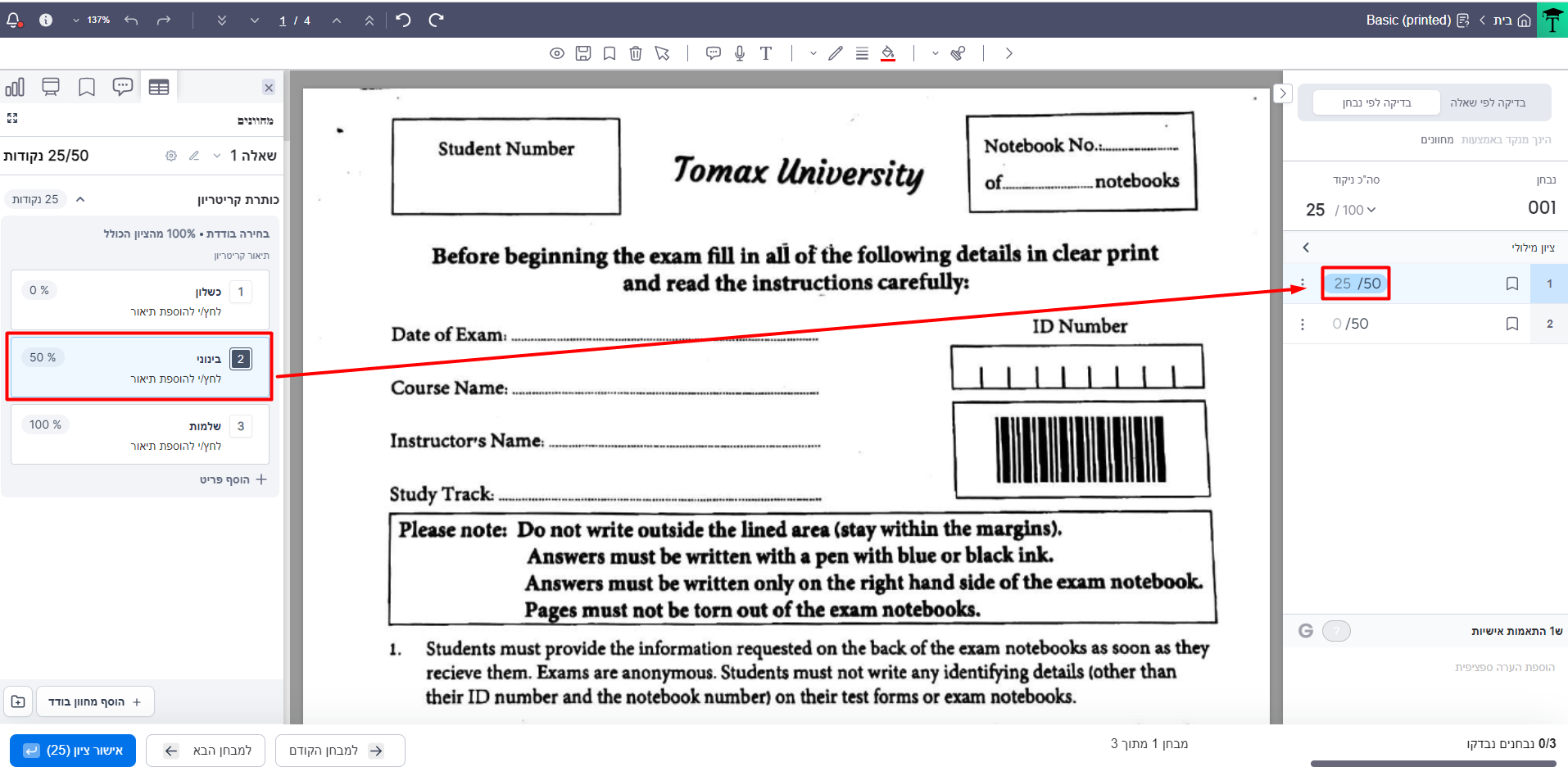The width and height of the screenshot is (1568, 776).
Task: Go to previous exam with למבחן הקודם
Action: [340, 751]
